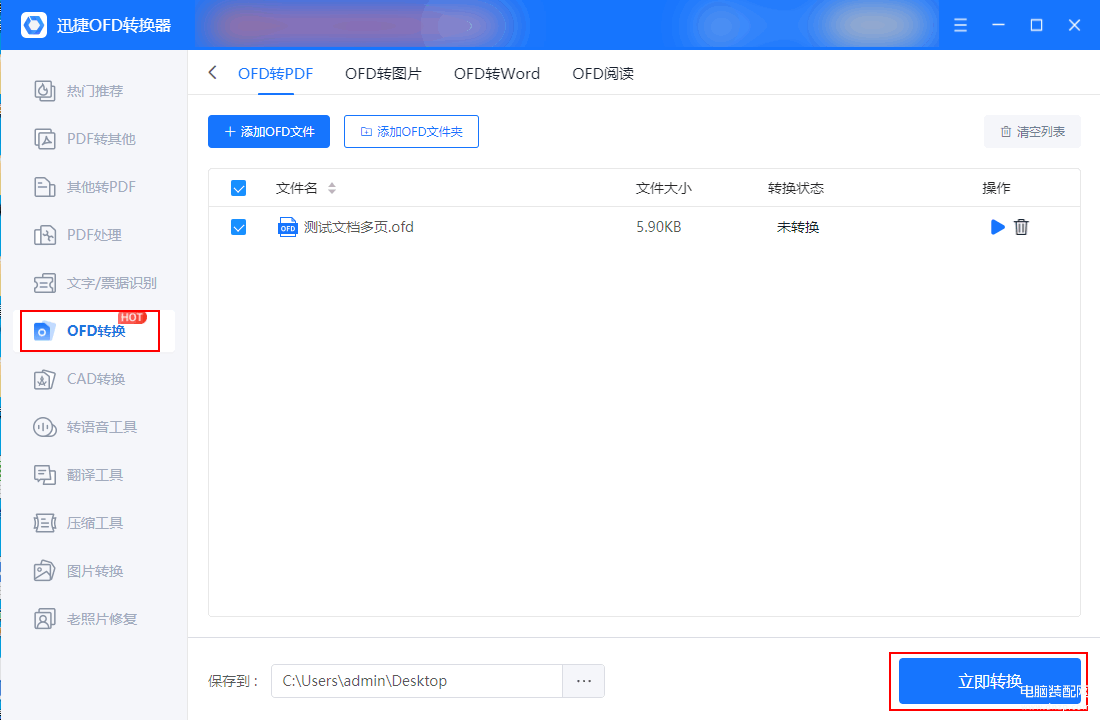Click the 添加OFD文件 button
Viewport: 1100px width, 720px height.
point(269,132)
